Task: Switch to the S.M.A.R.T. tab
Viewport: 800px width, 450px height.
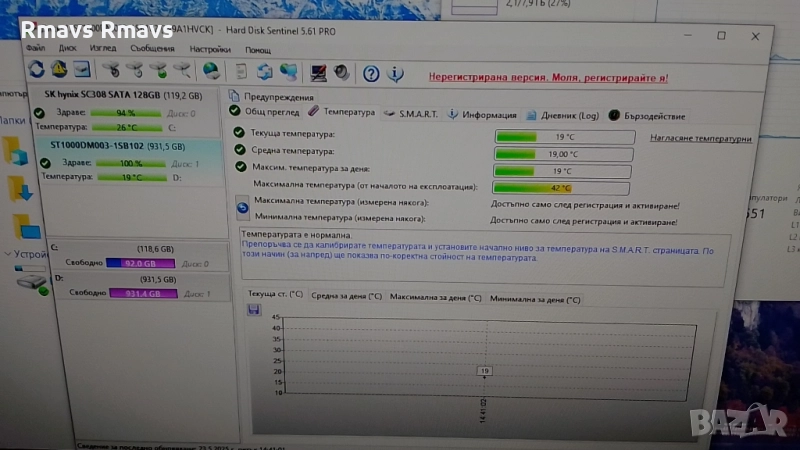Action: [x=410, y=113]
